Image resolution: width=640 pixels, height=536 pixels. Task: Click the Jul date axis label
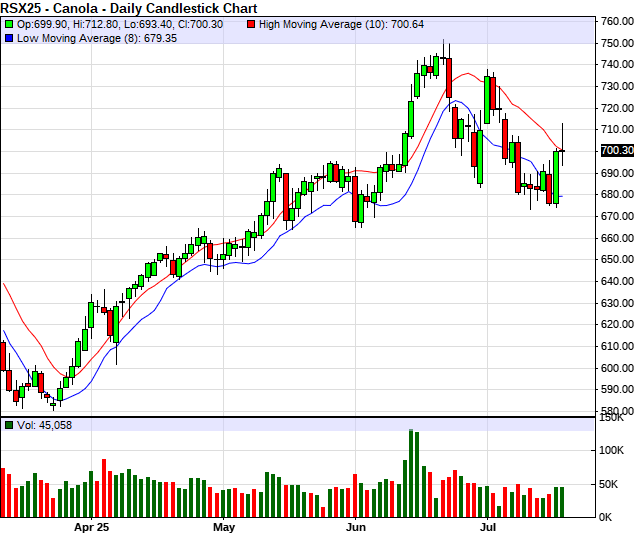489,526
